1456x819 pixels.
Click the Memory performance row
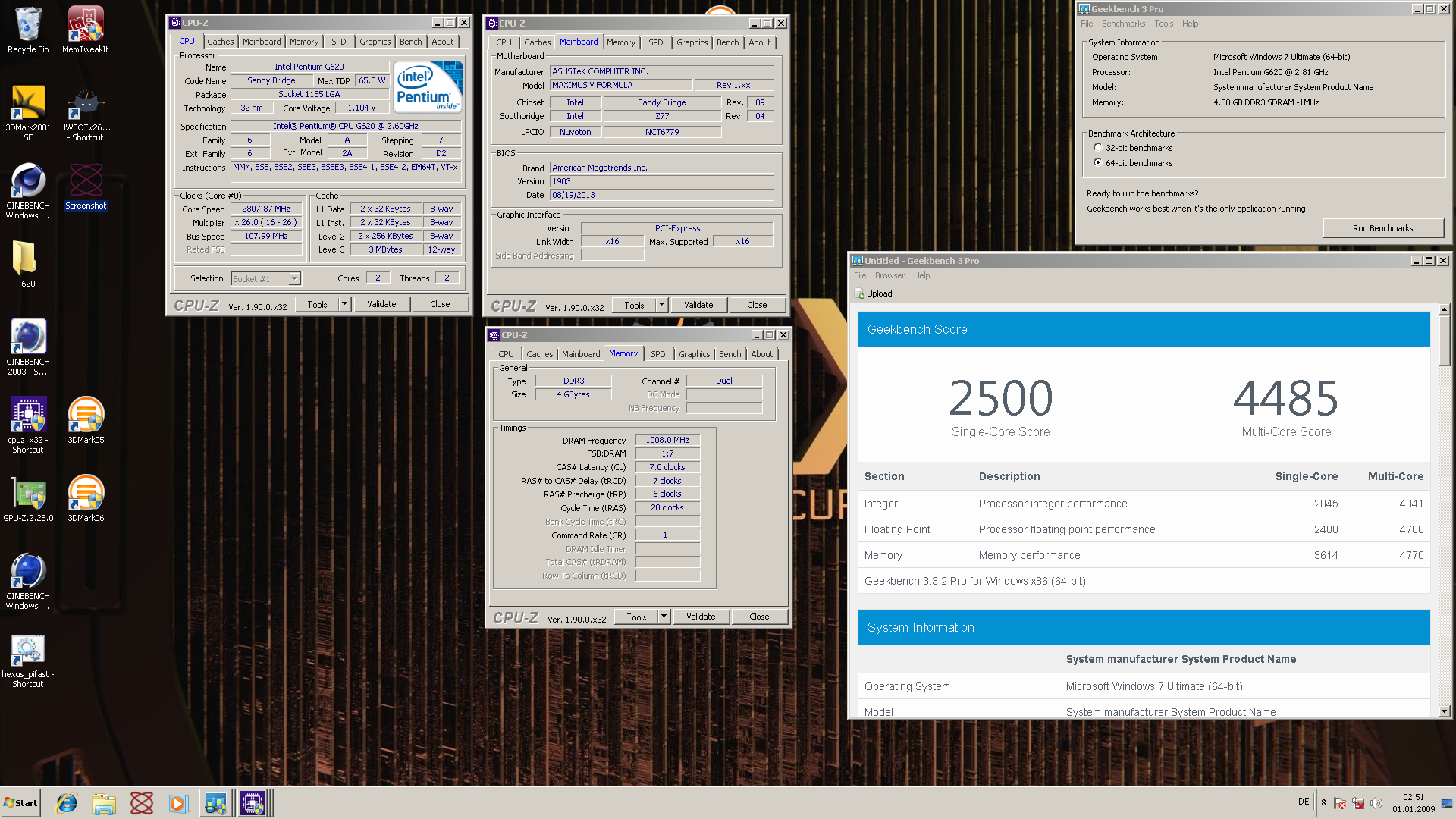coord(1144,556)
